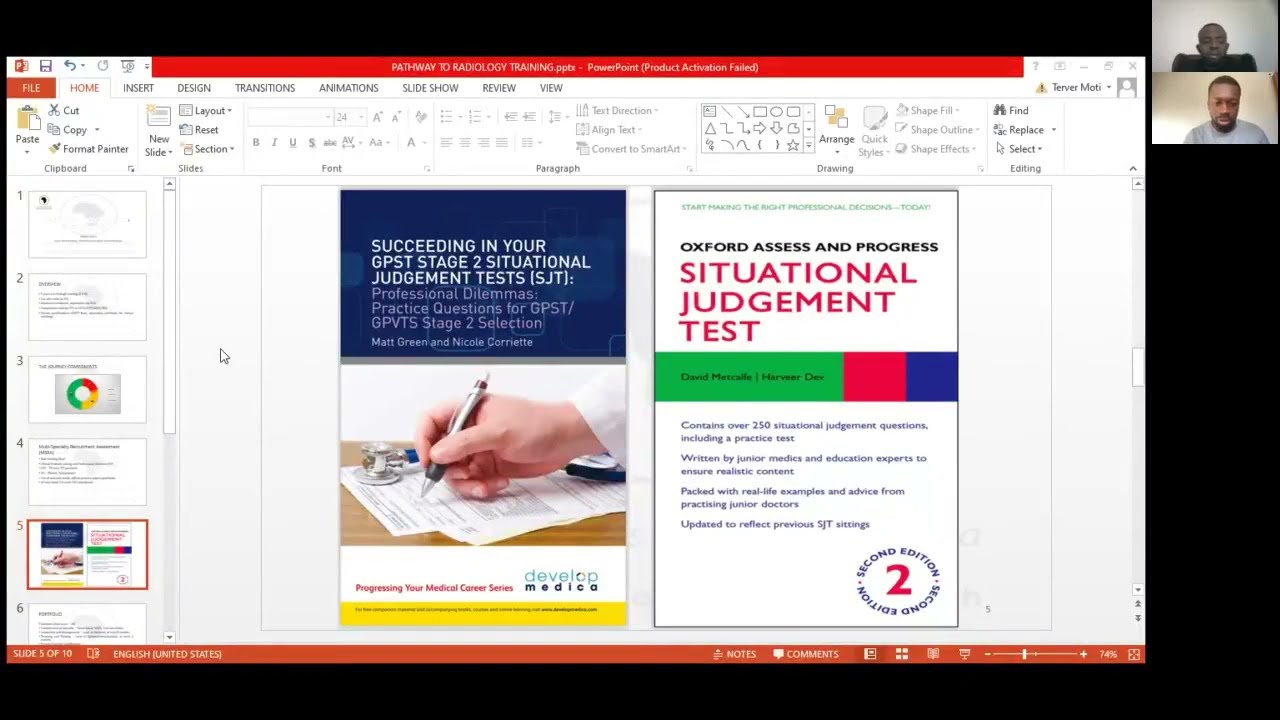Open the Shape Outline dropdown
The image size is (1280, 720).
[937, 130]
